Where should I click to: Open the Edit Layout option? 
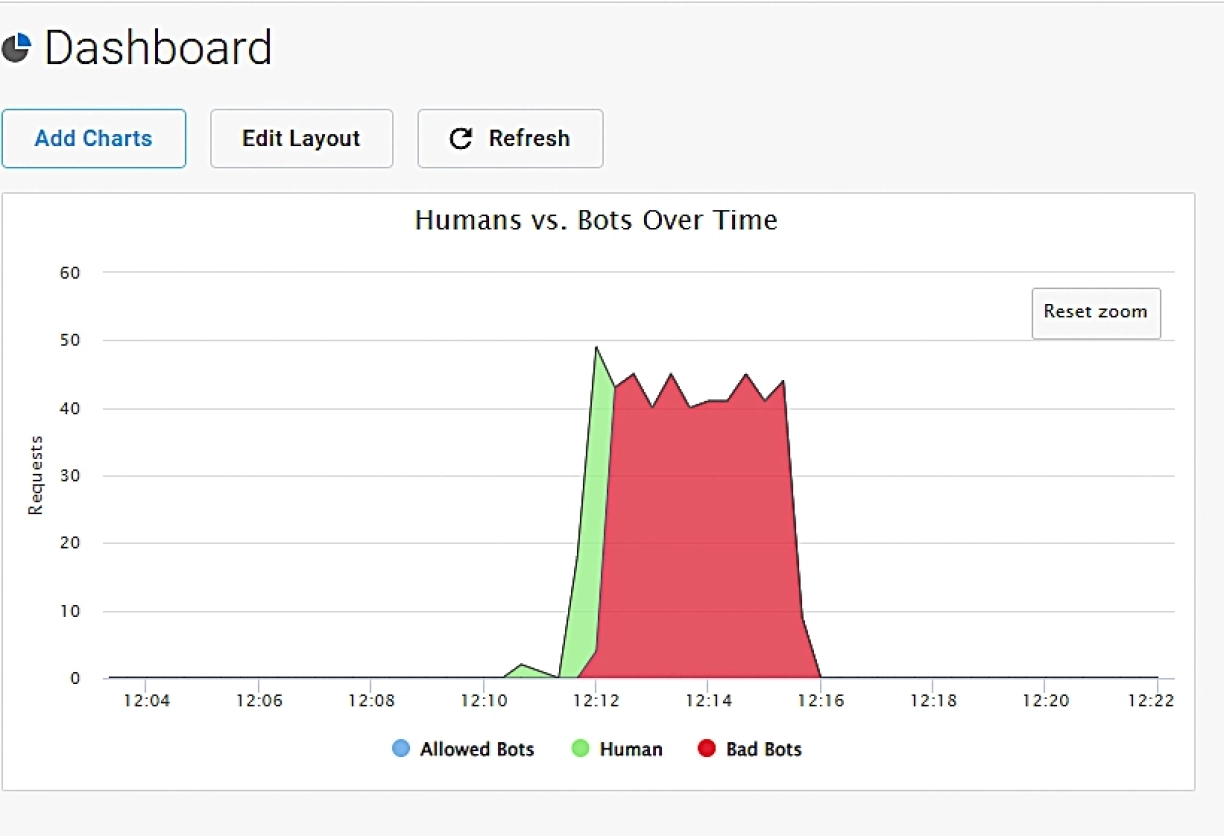tap(301, 139)
